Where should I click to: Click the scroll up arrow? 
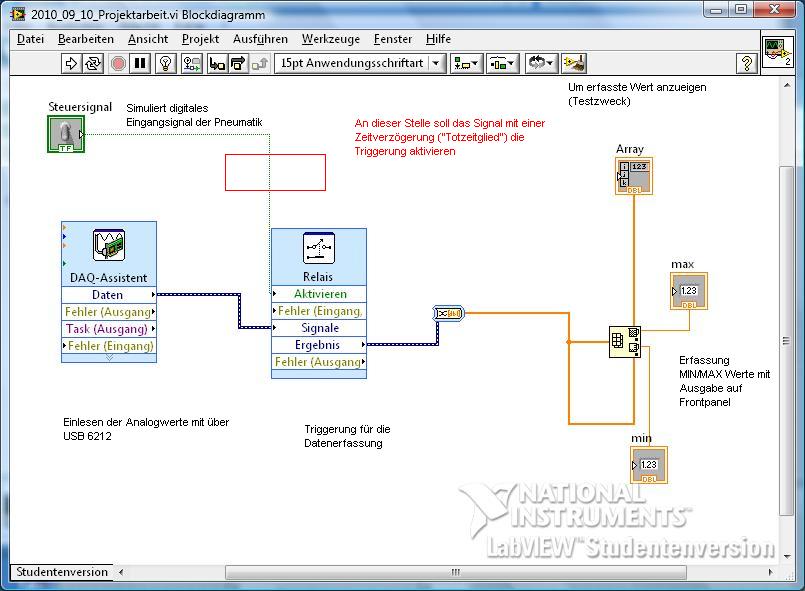click(x=787, y=85)
